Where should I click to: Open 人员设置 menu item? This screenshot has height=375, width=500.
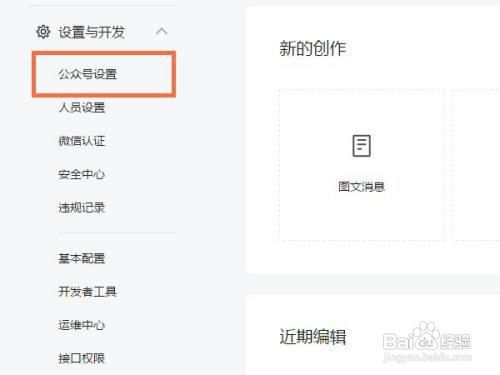82,107
